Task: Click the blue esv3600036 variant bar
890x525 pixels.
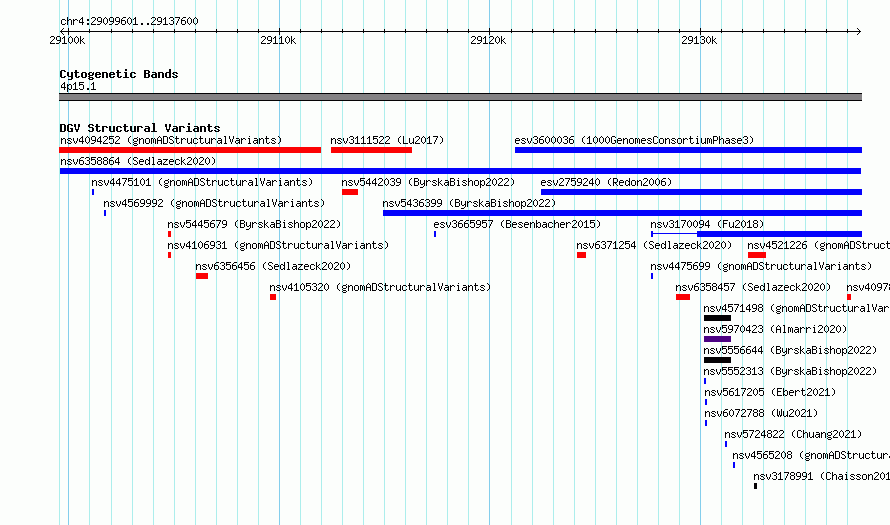Action: [689, 150]
